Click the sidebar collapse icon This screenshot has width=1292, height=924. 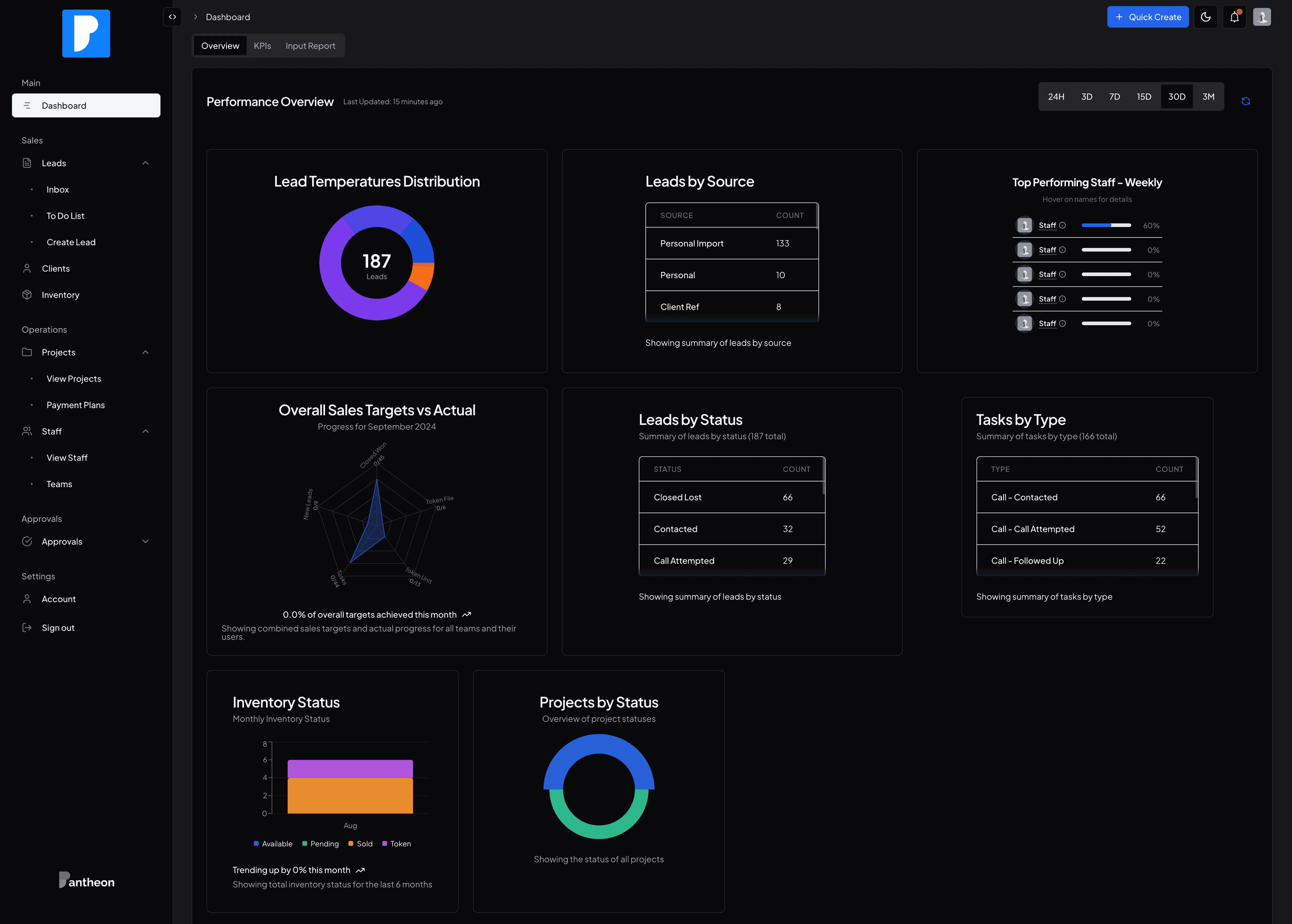coord(172,17)
